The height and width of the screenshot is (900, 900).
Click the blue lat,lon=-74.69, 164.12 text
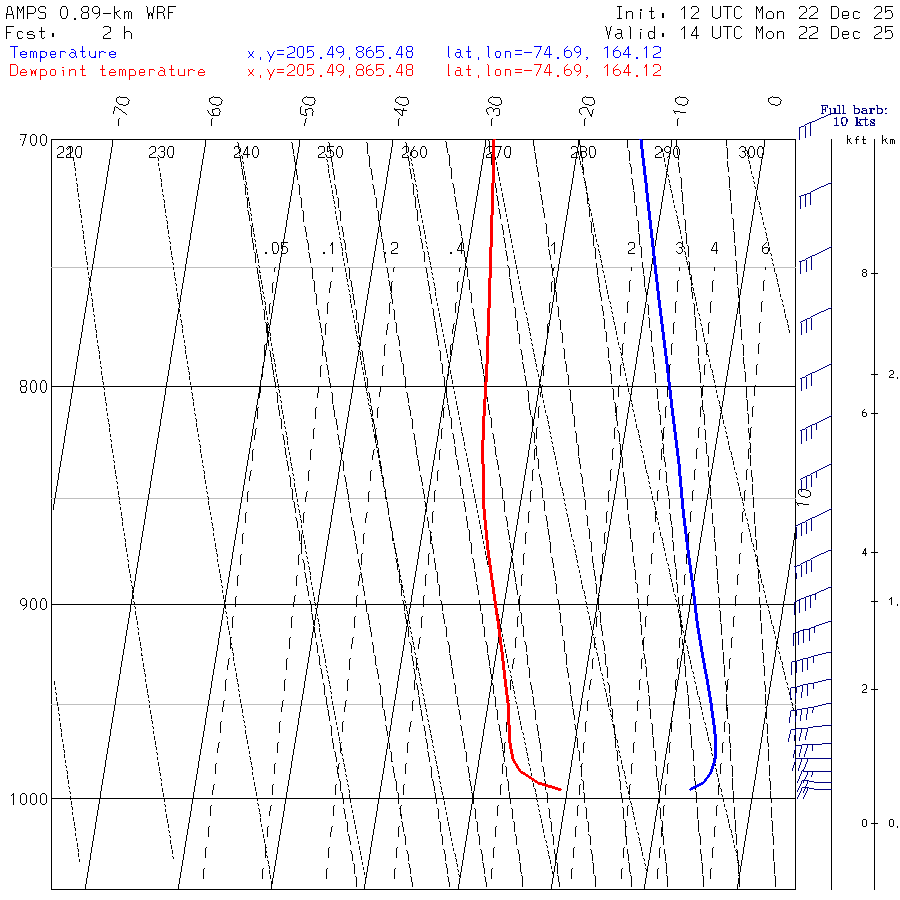[x=554, y=53]
